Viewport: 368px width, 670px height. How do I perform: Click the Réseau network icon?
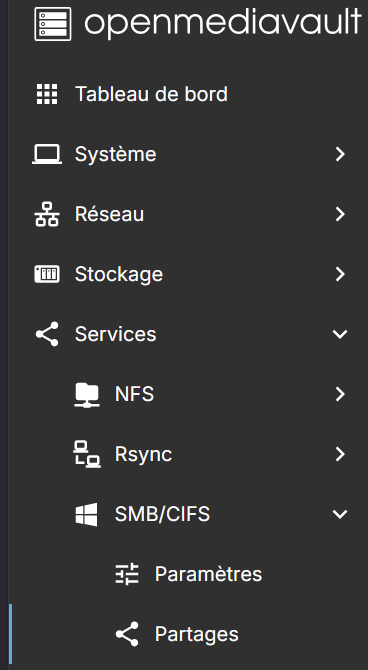click(x=47, y=214)
